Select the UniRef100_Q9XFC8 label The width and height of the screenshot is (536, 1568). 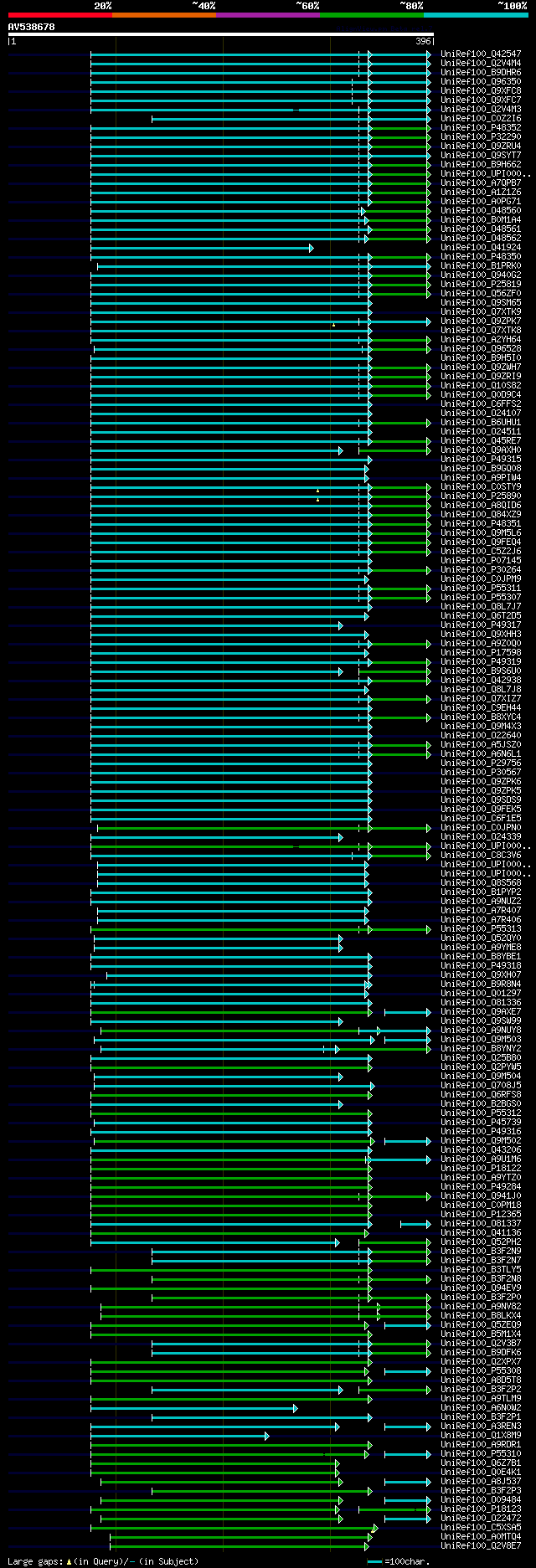(481, 90)
